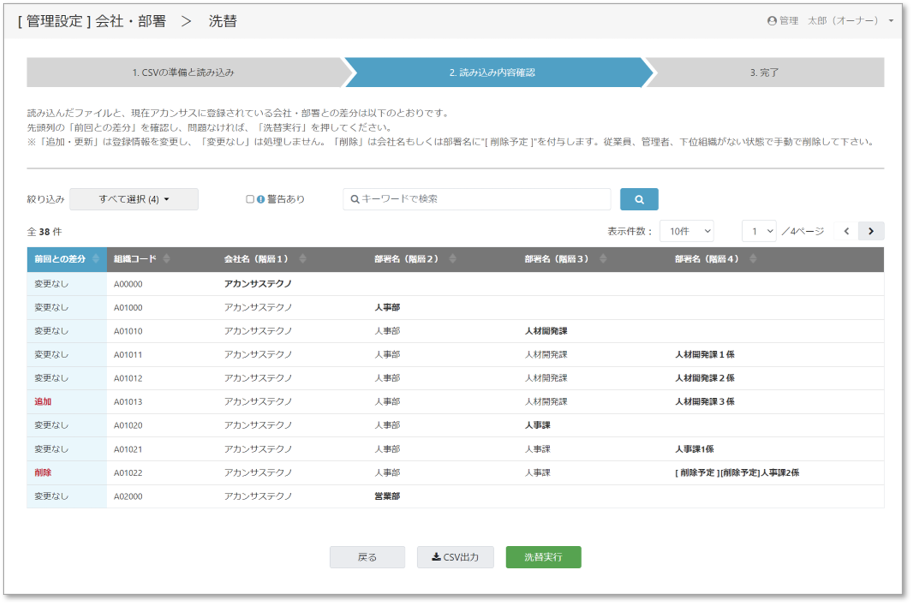This screenshot has height=603, width=911.
Task: Click the 戻る button
Action: [x=367, y=557]
